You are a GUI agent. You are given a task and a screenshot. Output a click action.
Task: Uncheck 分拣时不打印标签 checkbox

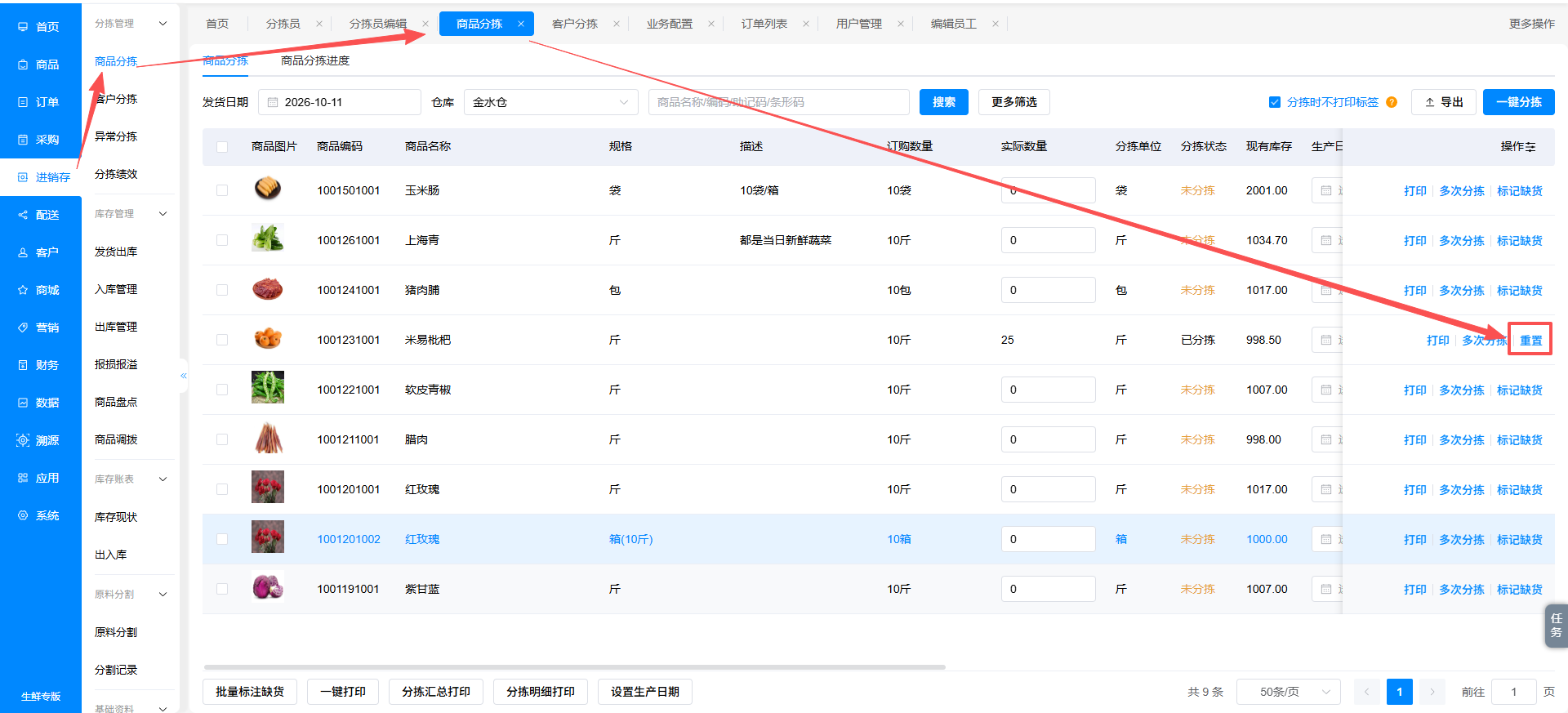point(1275,102)
